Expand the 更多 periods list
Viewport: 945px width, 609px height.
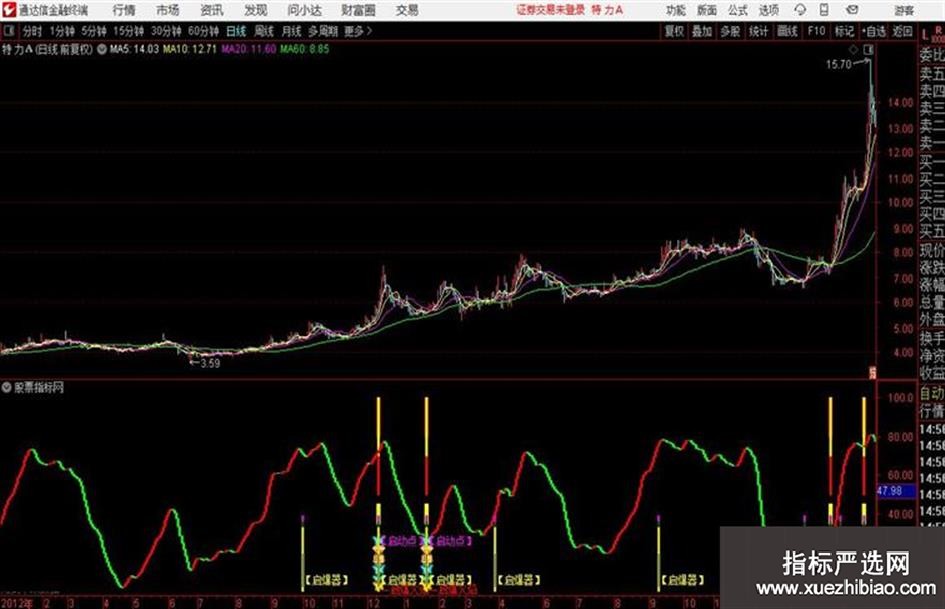pyautogui.click(x=358, y=31)
